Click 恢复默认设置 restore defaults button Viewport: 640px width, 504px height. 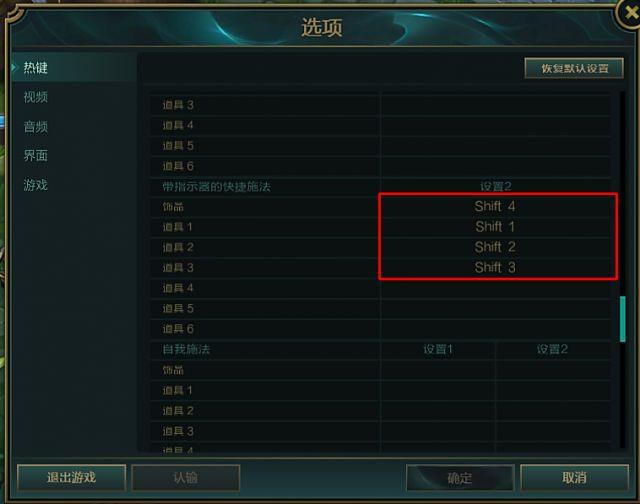tap(574, 68)
